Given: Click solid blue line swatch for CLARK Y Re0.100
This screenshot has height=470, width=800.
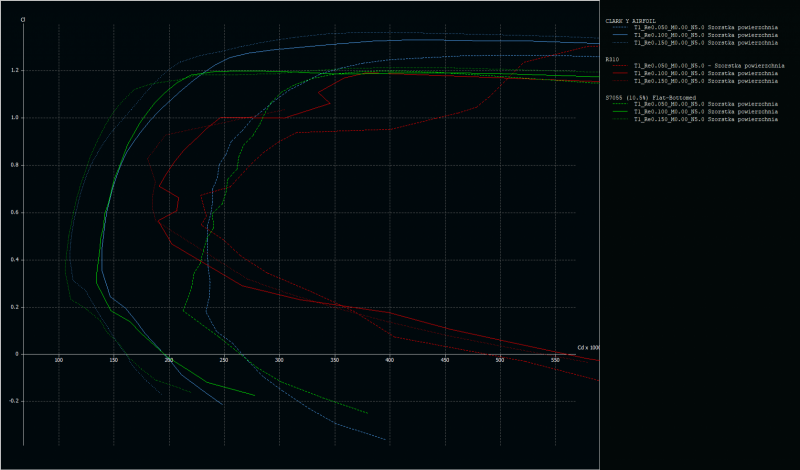Looking at the screenshot, I should (618, 36).
